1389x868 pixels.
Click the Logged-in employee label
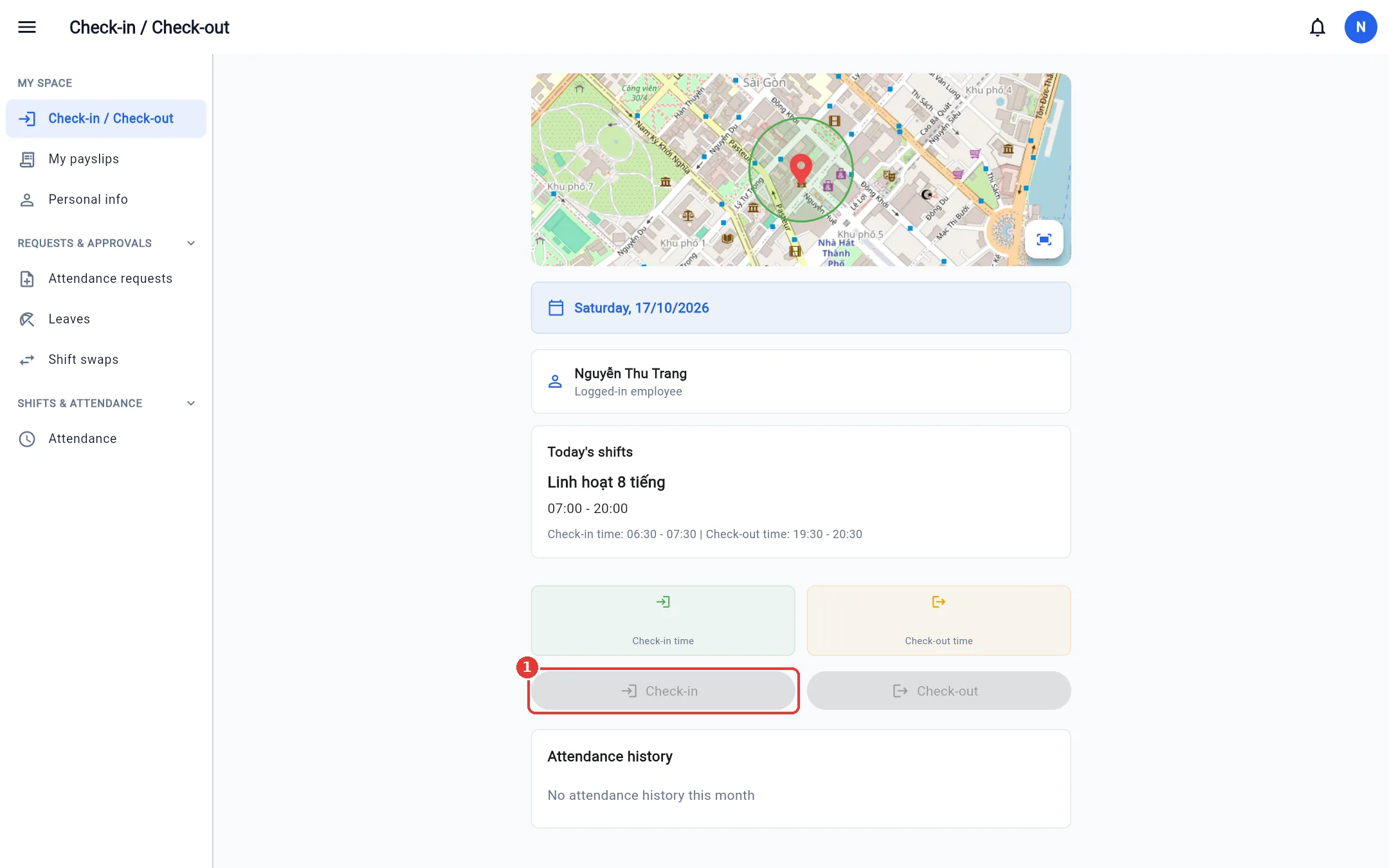click(x=628, y=392)
